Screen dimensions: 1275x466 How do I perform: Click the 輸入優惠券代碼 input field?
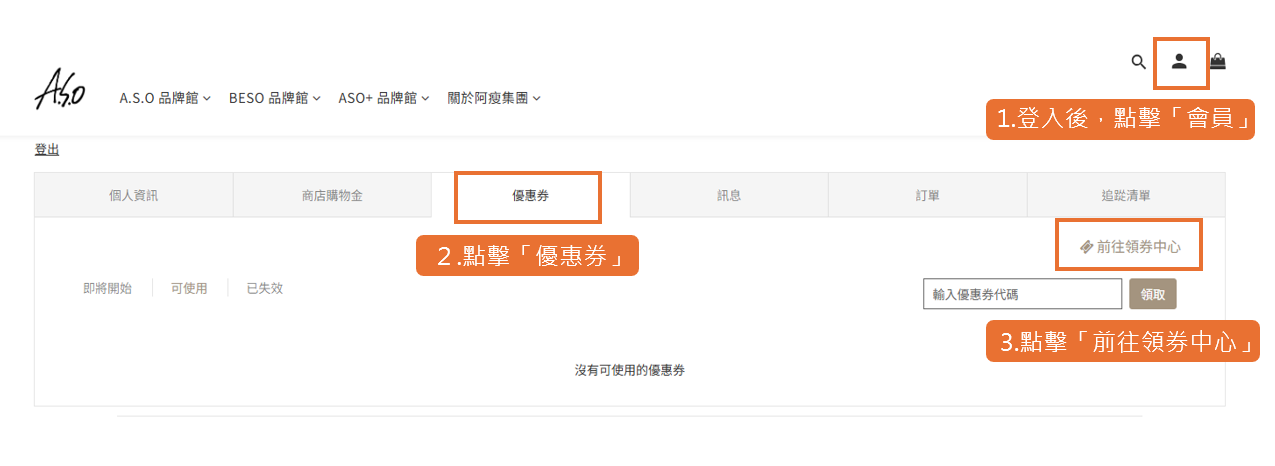[x=1022, y=294]
